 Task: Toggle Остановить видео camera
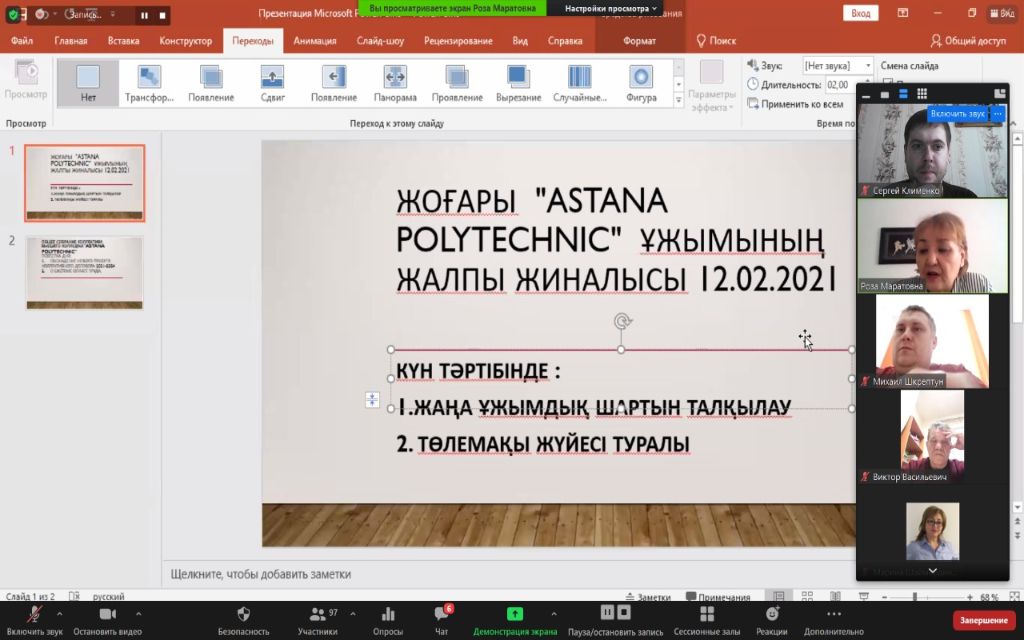pyautogui.click(x=108, y=620)
